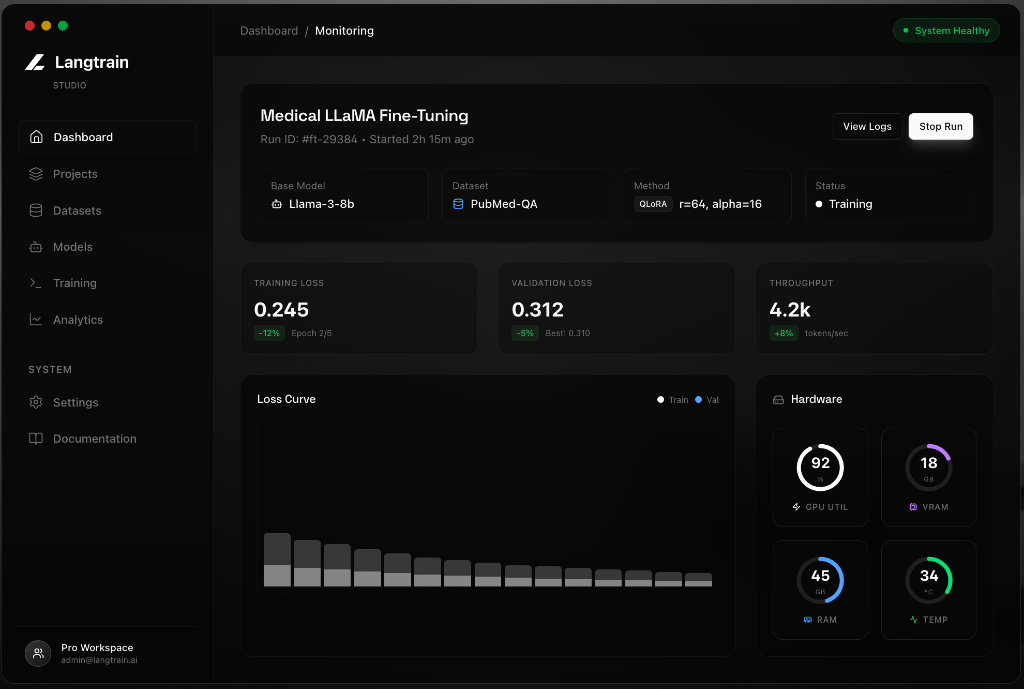
Task: Click the GPU Util circular gauge
Action: [x=820, y=468]
